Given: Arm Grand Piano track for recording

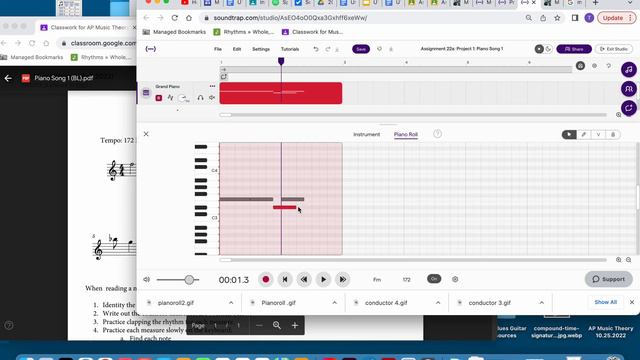Looking at the screenshot, I should pos(159,98).
